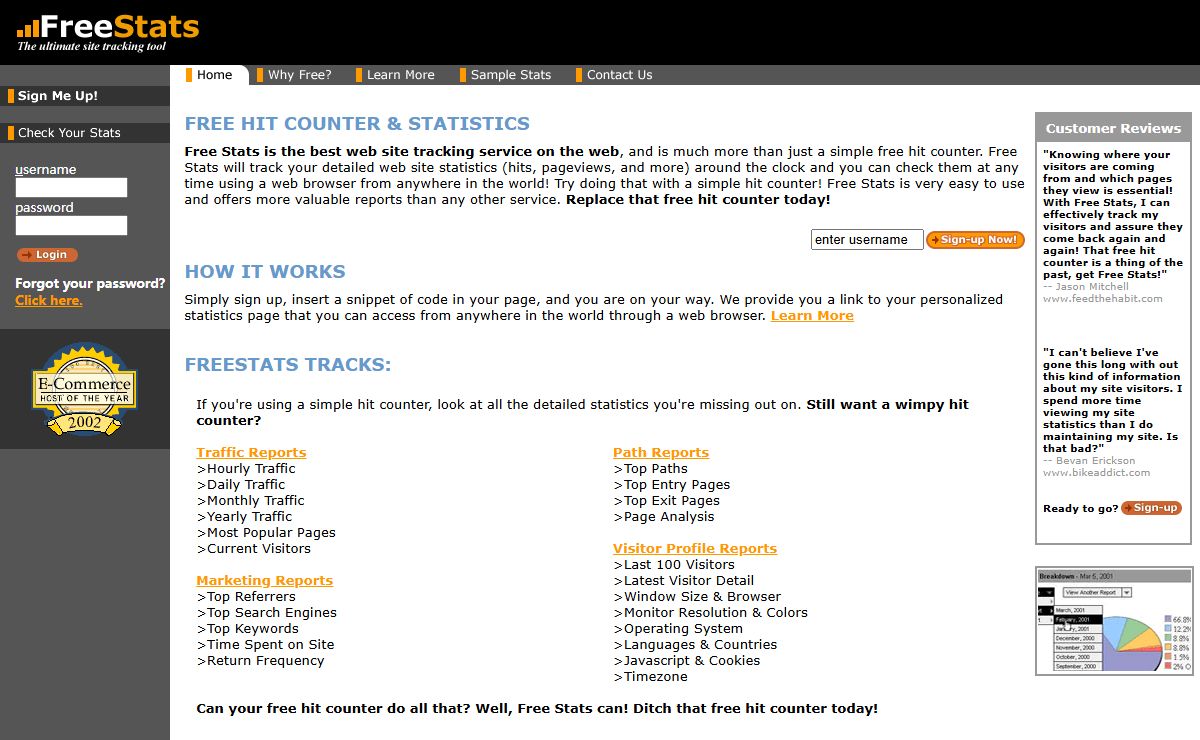
Task: Click the 'Operating System' list item
Action: point(678,629)
